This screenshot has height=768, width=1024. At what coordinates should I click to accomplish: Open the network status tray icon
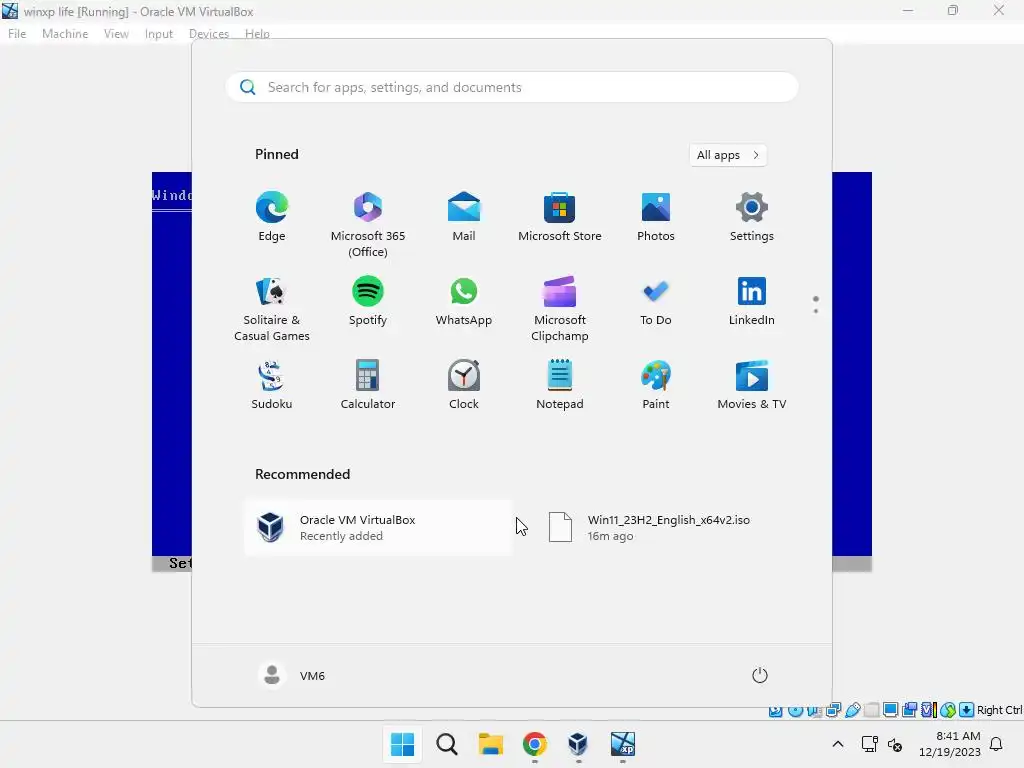[x=869, y=744]
